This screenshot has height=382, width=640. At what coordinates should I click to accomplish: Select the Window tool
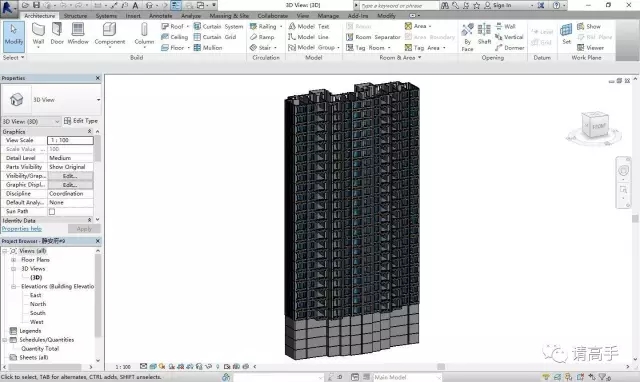(x=78, y=34)
